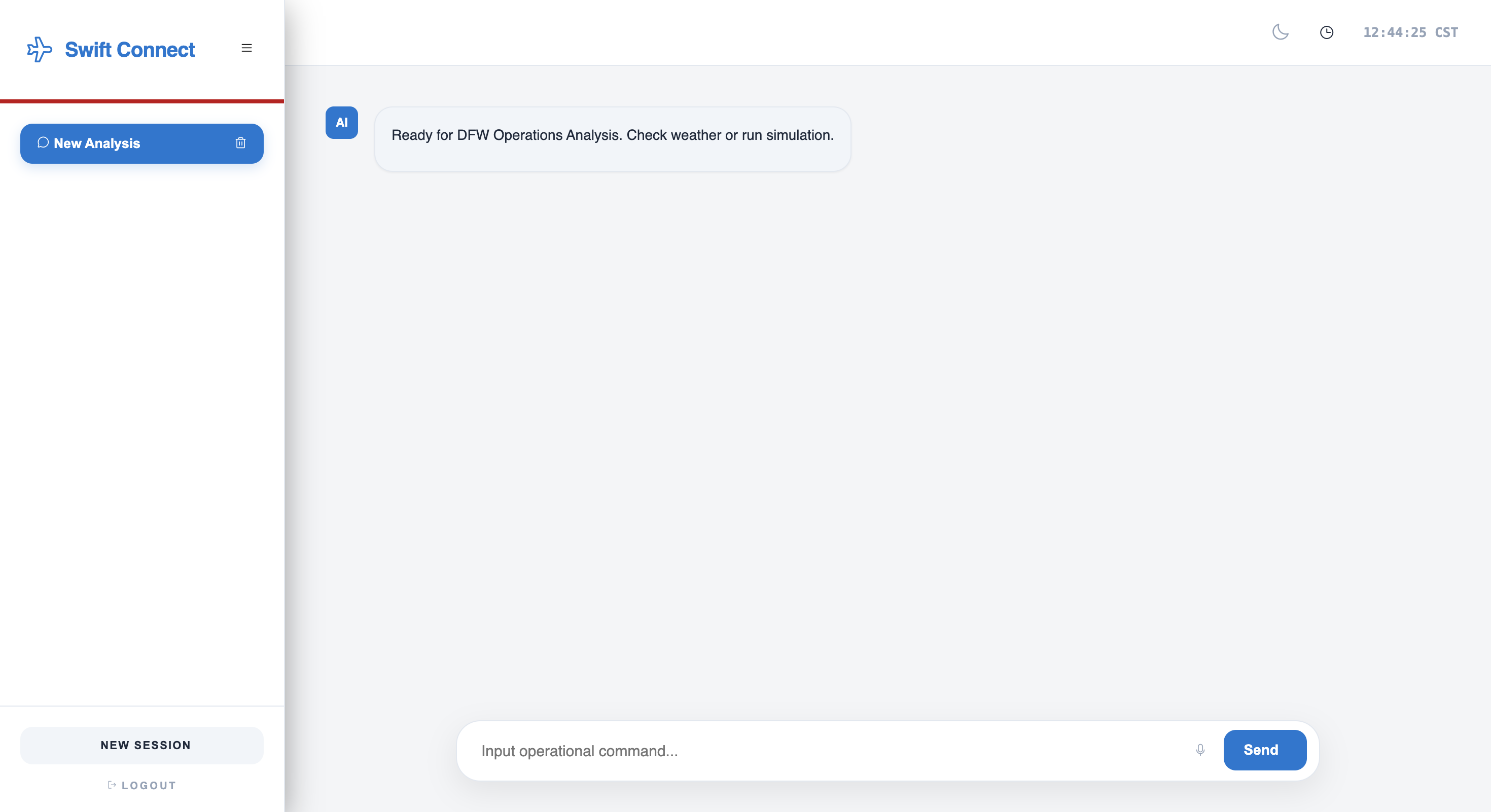Viewport: 1491px width, 812px height.
Task: Click the DFW Operations Analysis message bubble
Action: (x=613, y=139)
